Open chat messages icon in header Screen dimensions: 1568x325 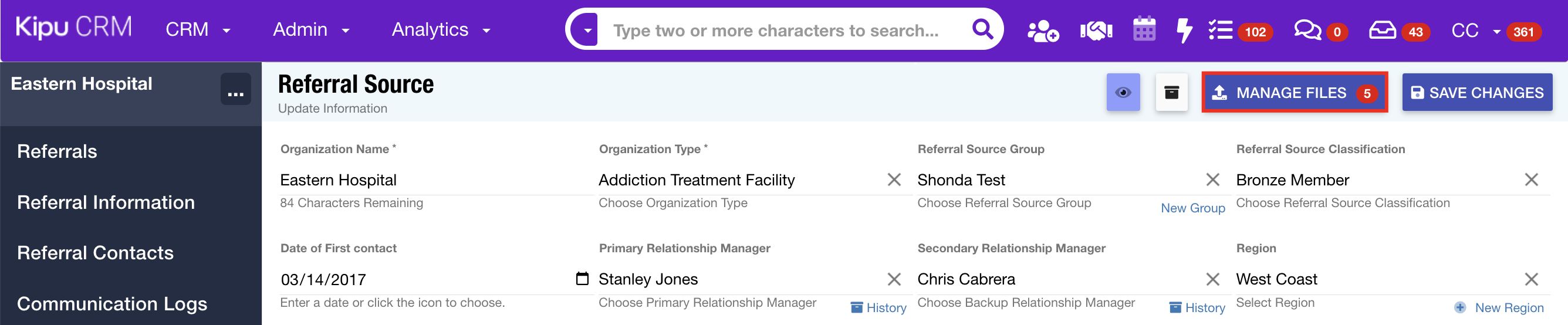click(x=1307, y=30)
